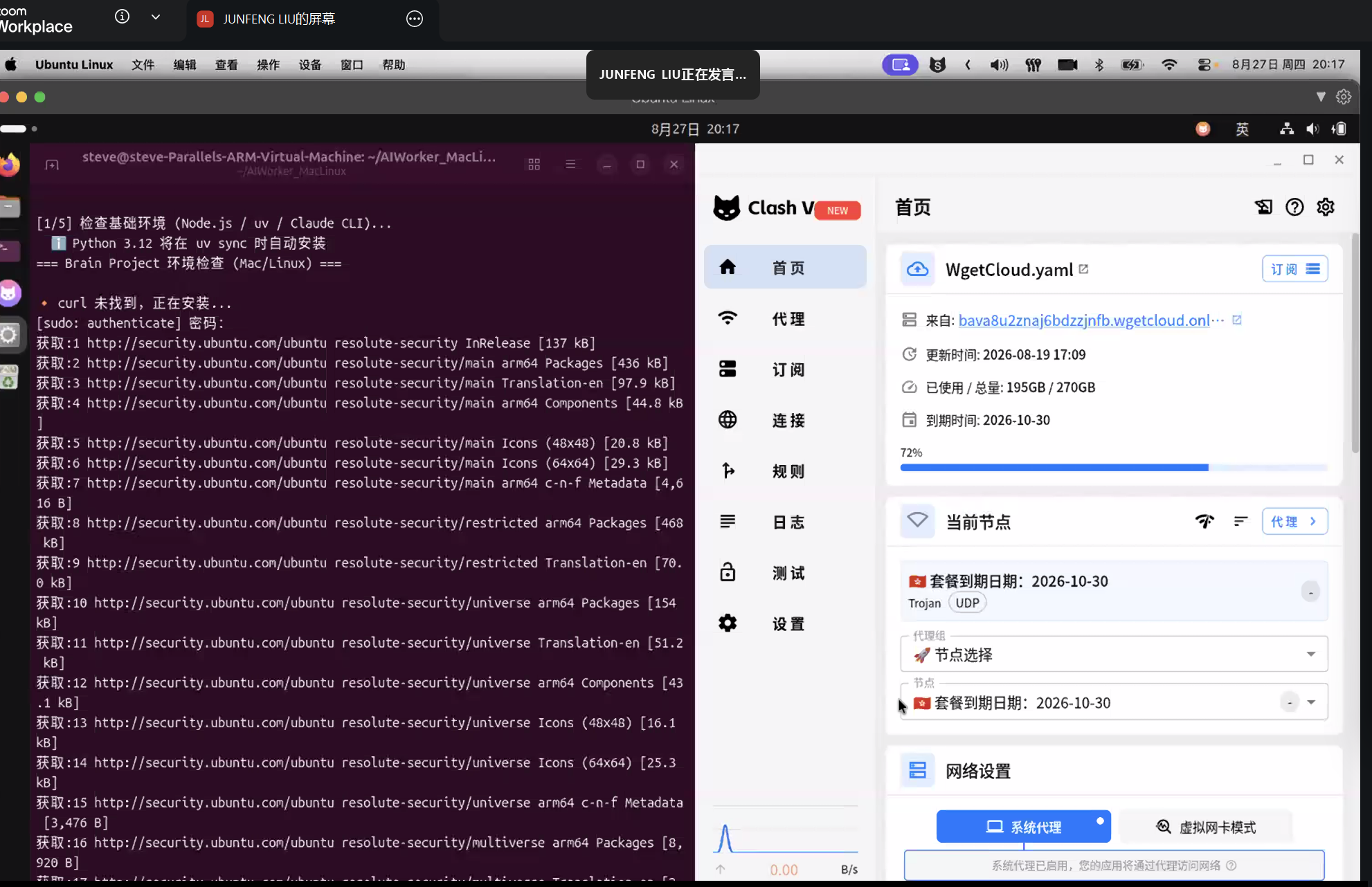Open a new tab in the terminal header
1372x887 pixels.
52,165
